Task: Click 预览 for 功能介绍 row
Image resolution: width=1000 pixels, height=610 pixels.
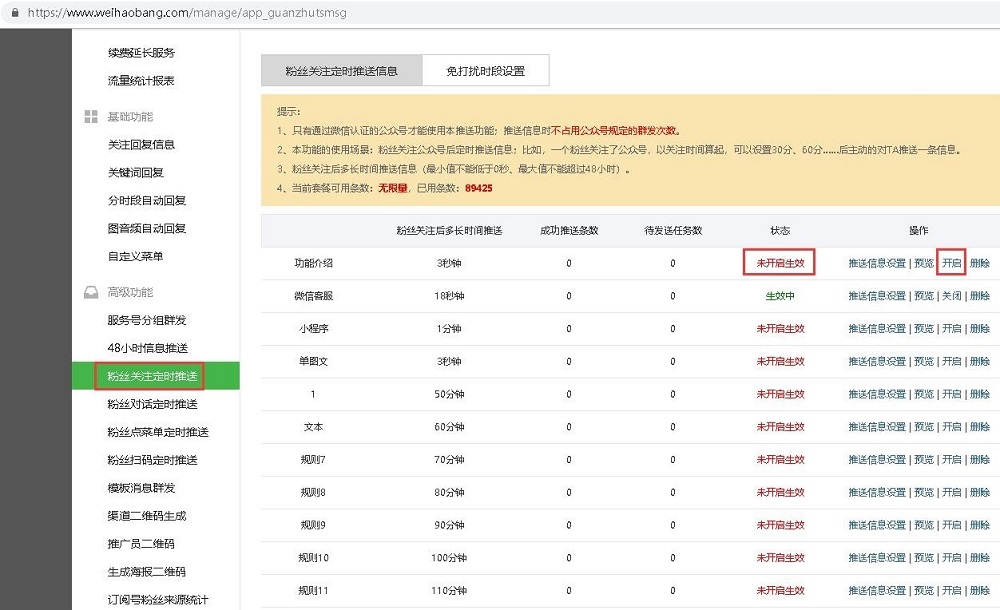Action: [923, 263]
